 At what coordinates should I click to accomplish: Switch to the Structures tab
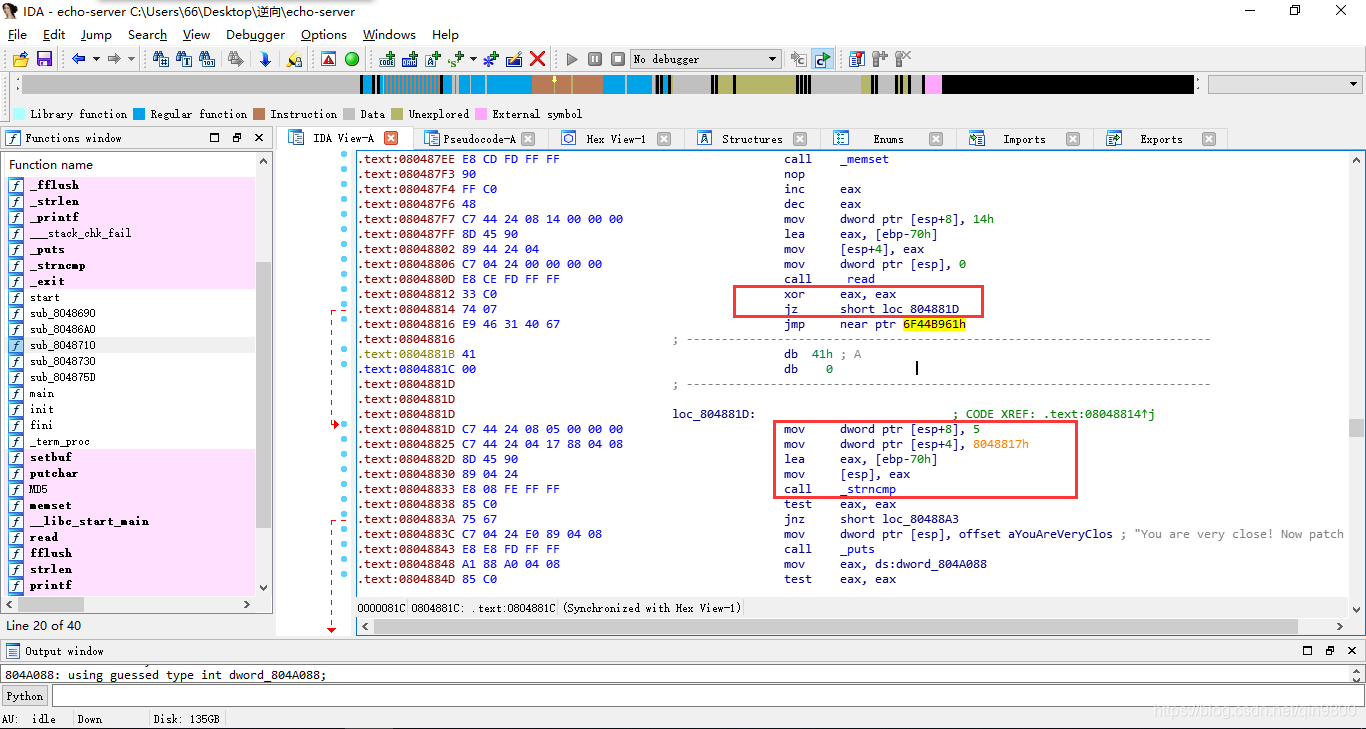752,139
